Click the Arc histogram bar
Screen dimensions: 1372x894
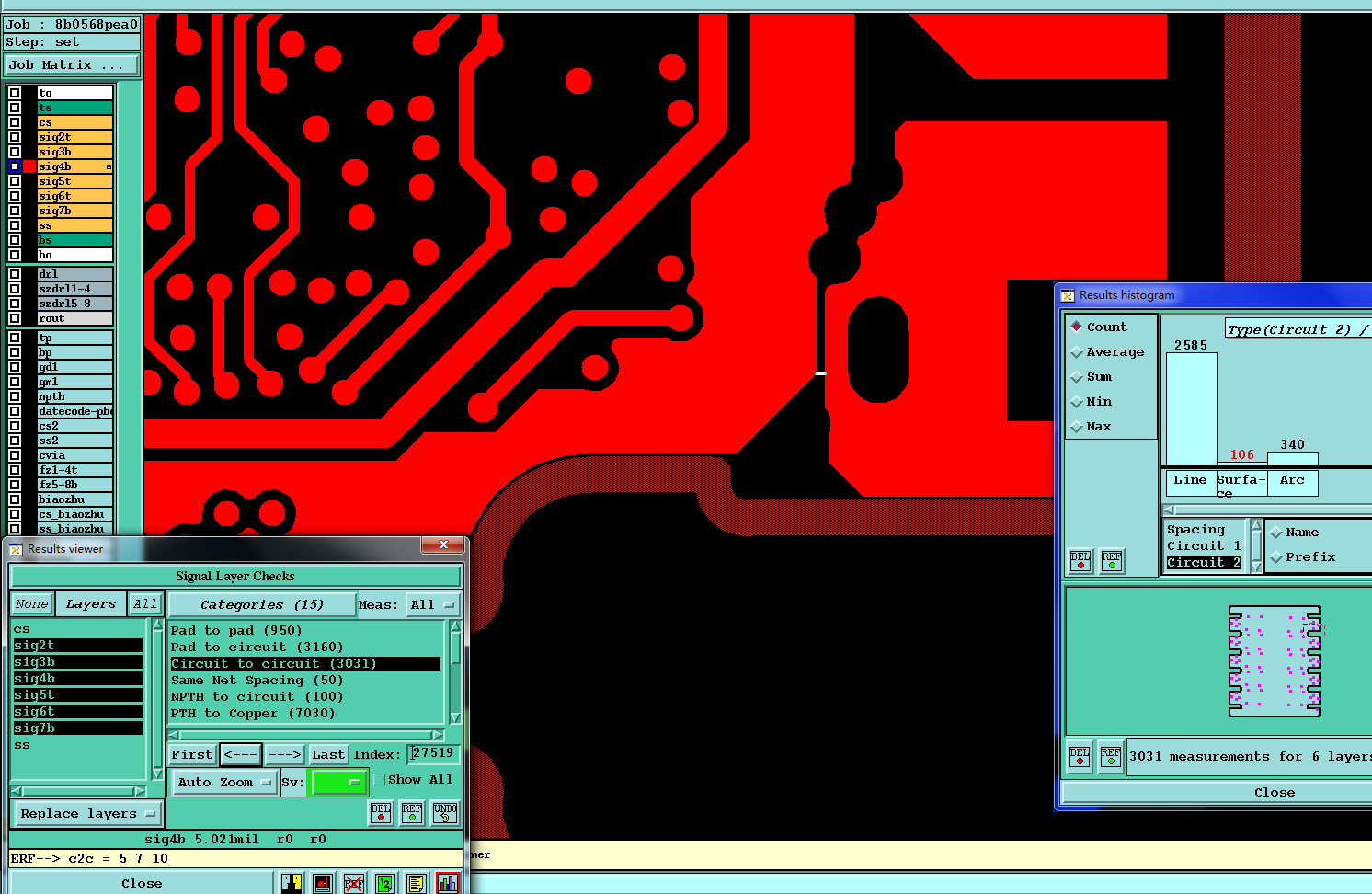click(x=1292, y=459)
